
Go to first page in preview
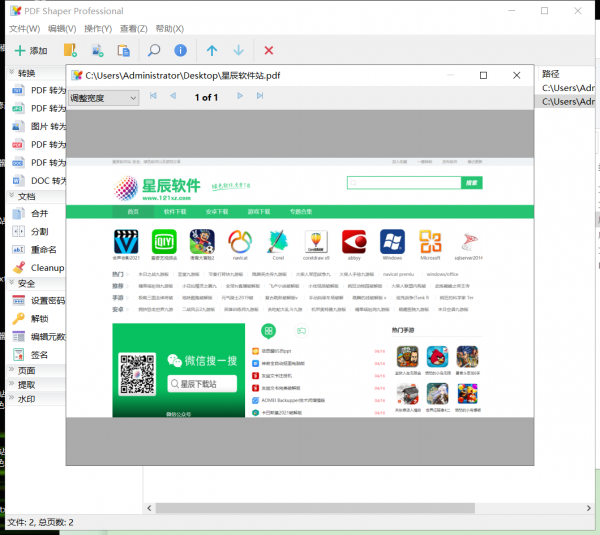coord(153,96)
